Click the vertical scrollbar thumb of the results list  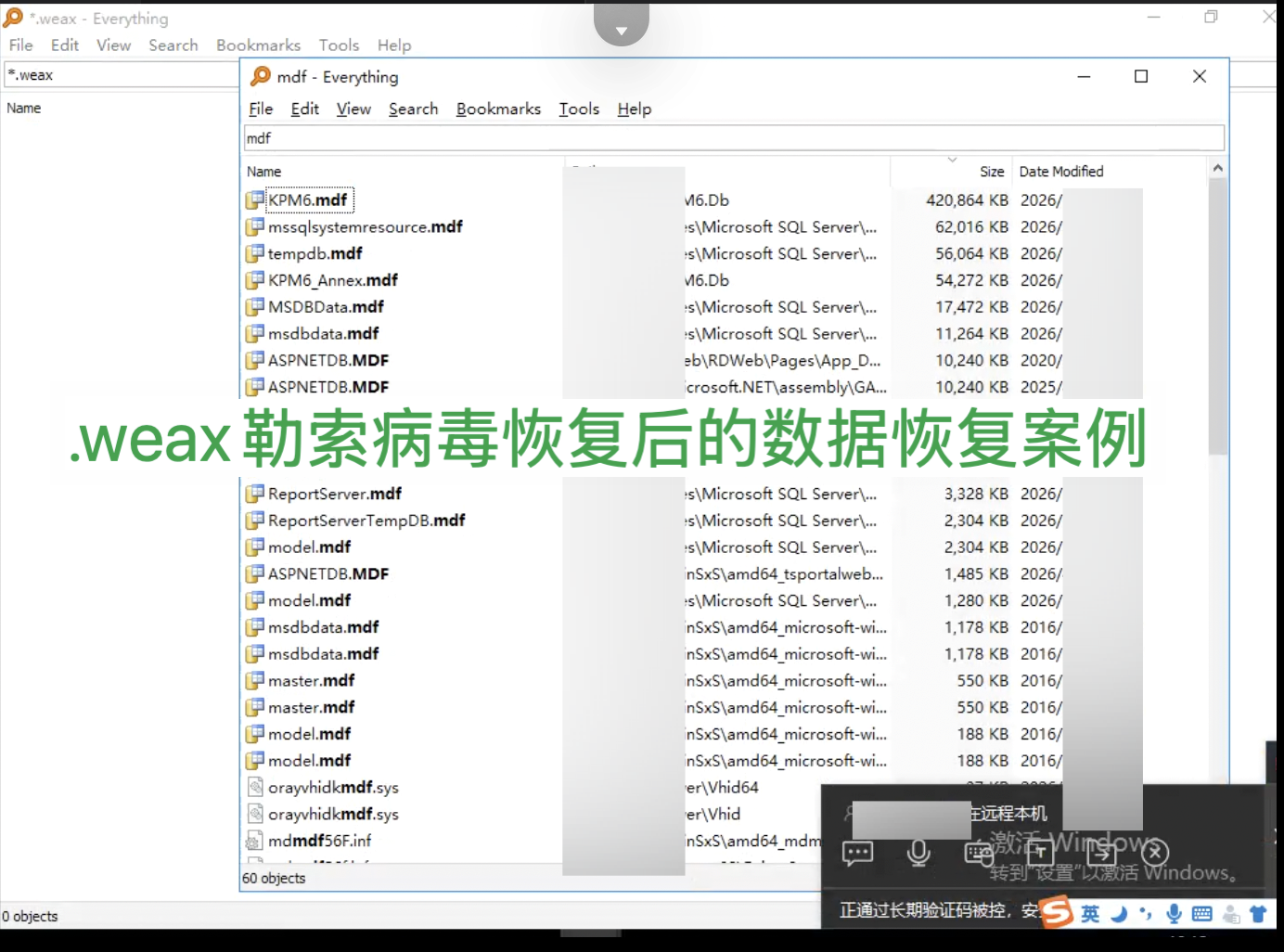click(1218, 315)
